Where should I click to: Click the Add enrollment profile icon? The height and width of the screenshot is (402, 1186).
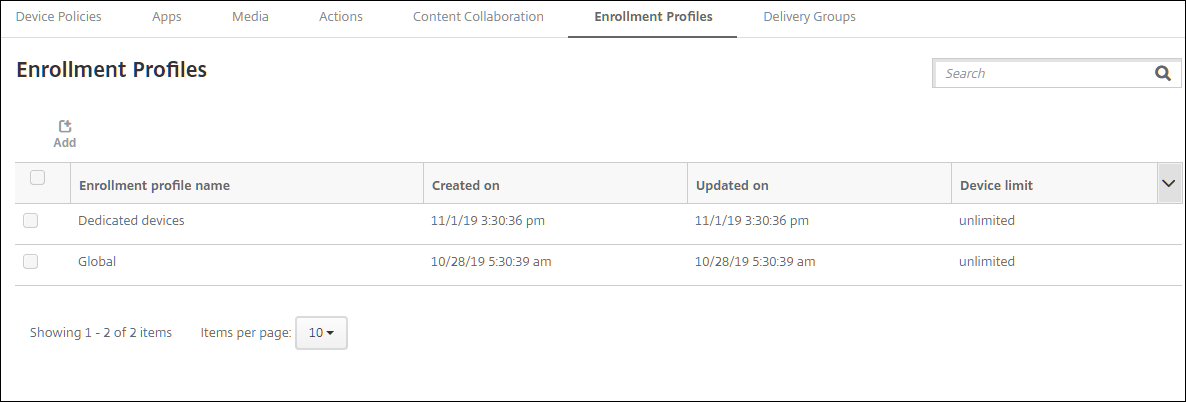pyautogui.click(x=65, y=133)
